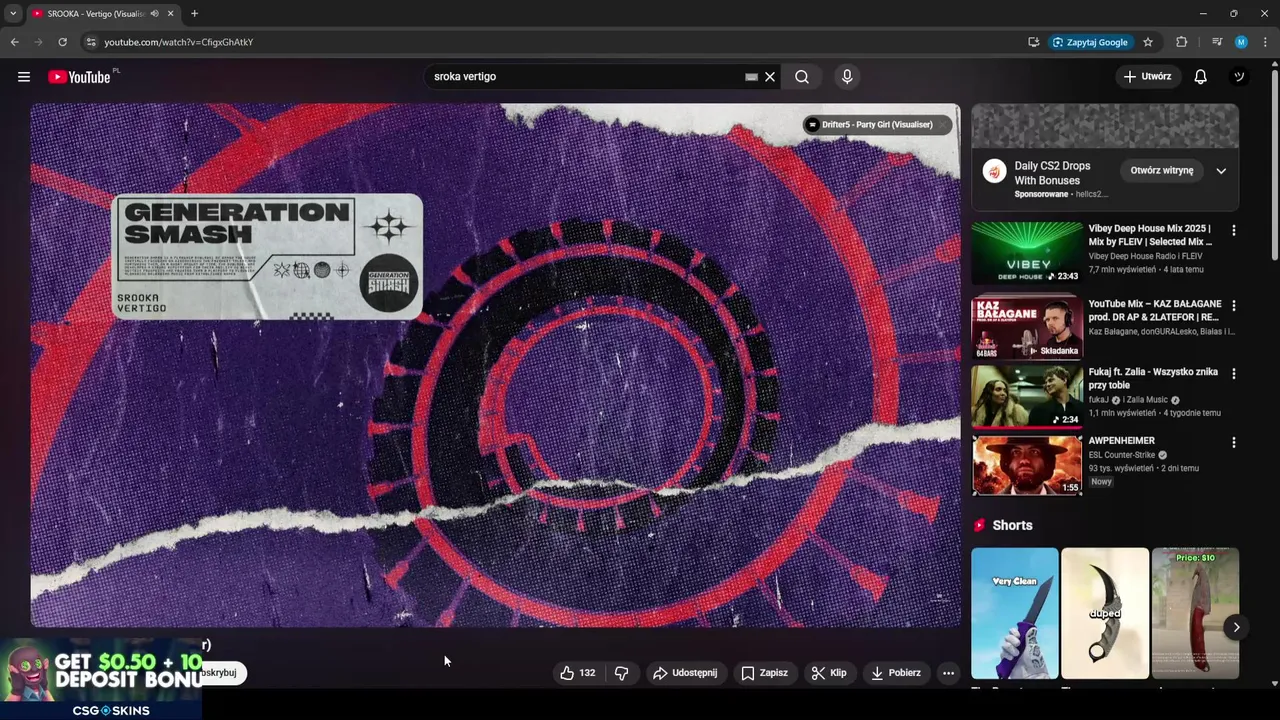Open Chrome profile avatar
This screenshot has height=720, width=1280.
[1241, 42]
